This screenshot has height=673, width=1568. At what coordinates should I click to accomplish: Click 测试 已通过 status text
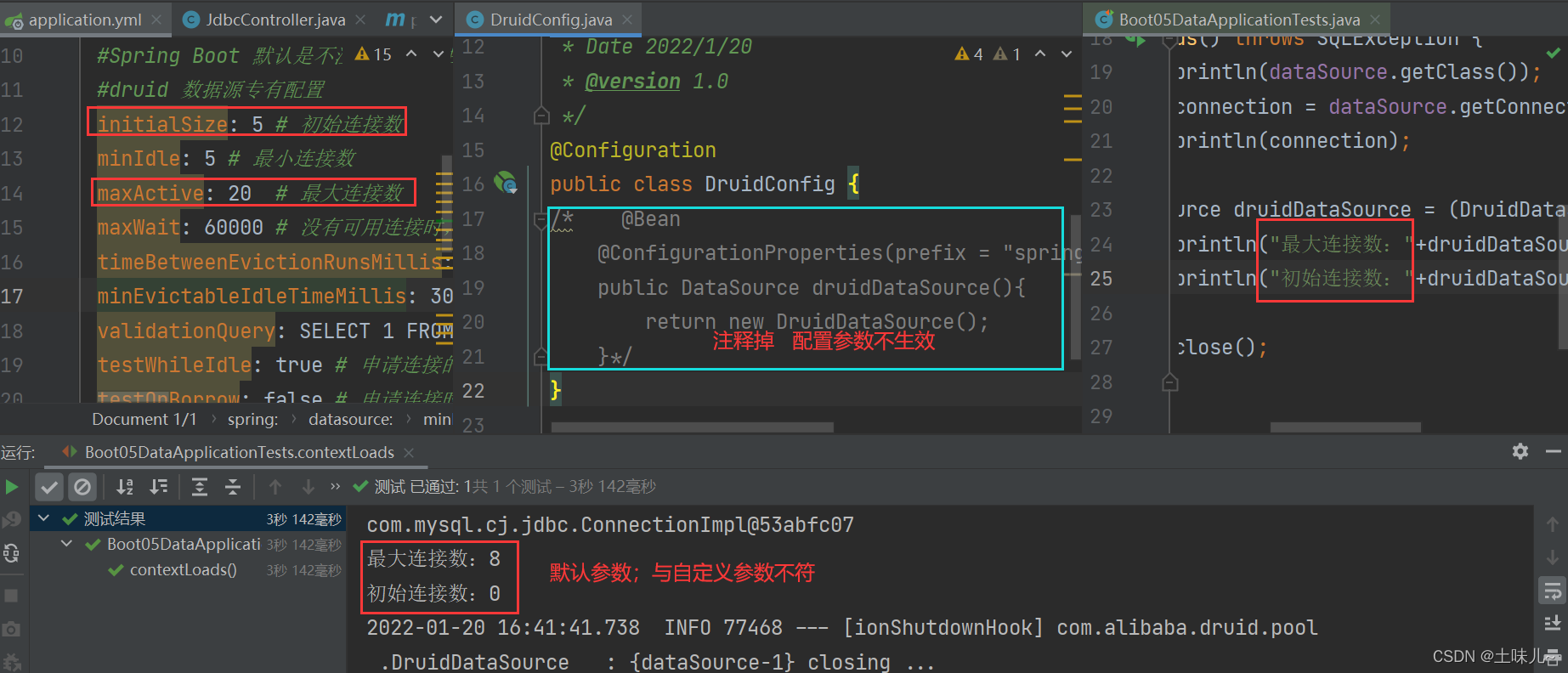click(416, 487)
